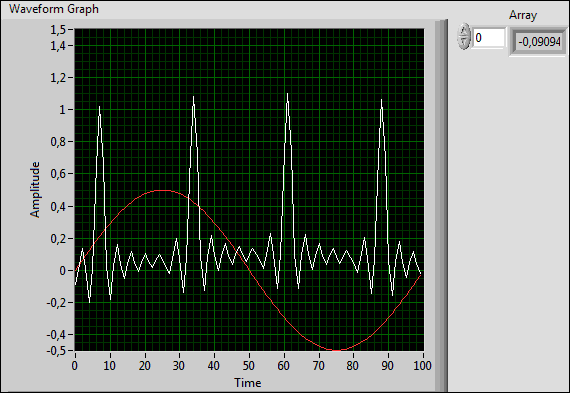Viewport: 570px width, 393px height.
Task: Click the 70 marker on Time scale
Action: coord(318,365)
